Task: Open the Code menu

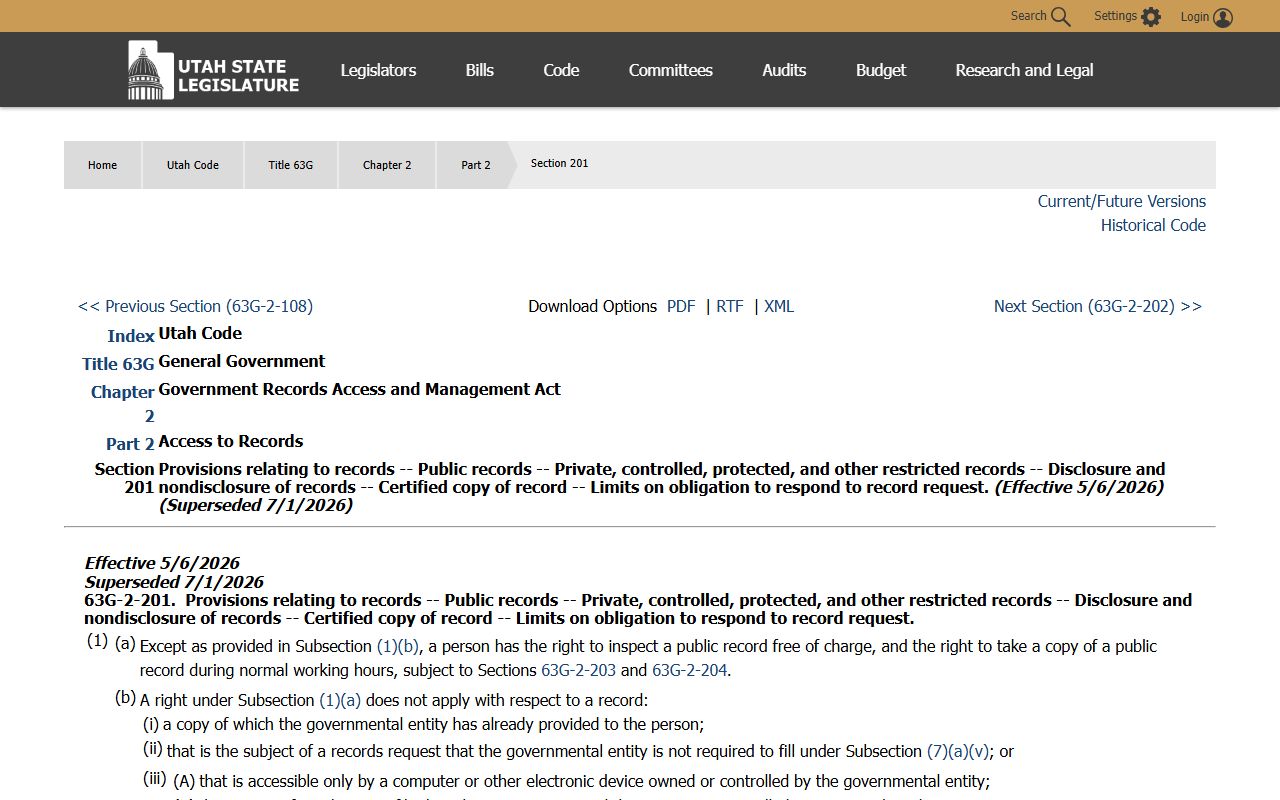Action: (x=561, y=70)
